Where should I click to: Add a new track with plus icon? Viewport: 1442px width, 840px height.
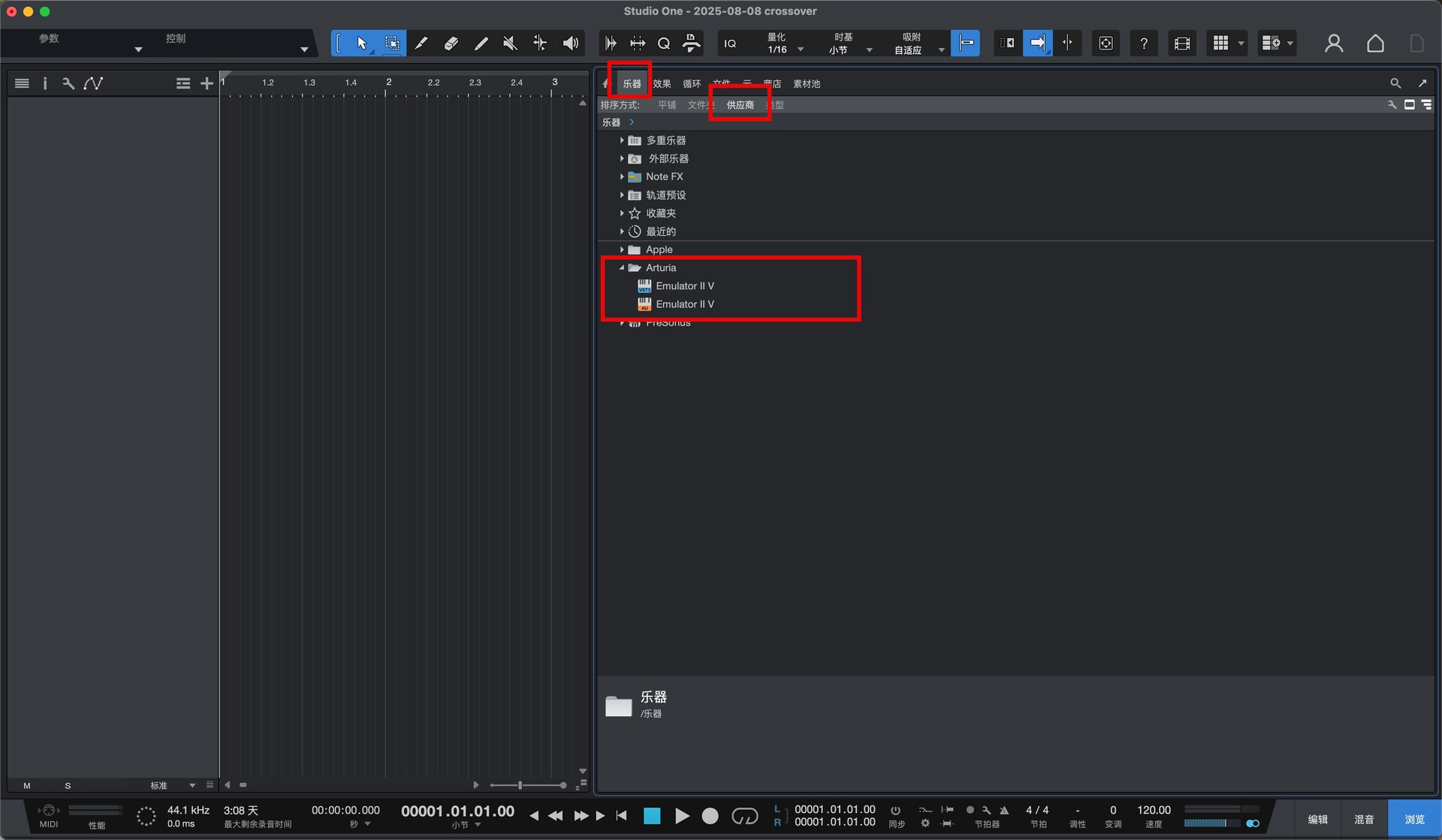(x=207, y=83)
